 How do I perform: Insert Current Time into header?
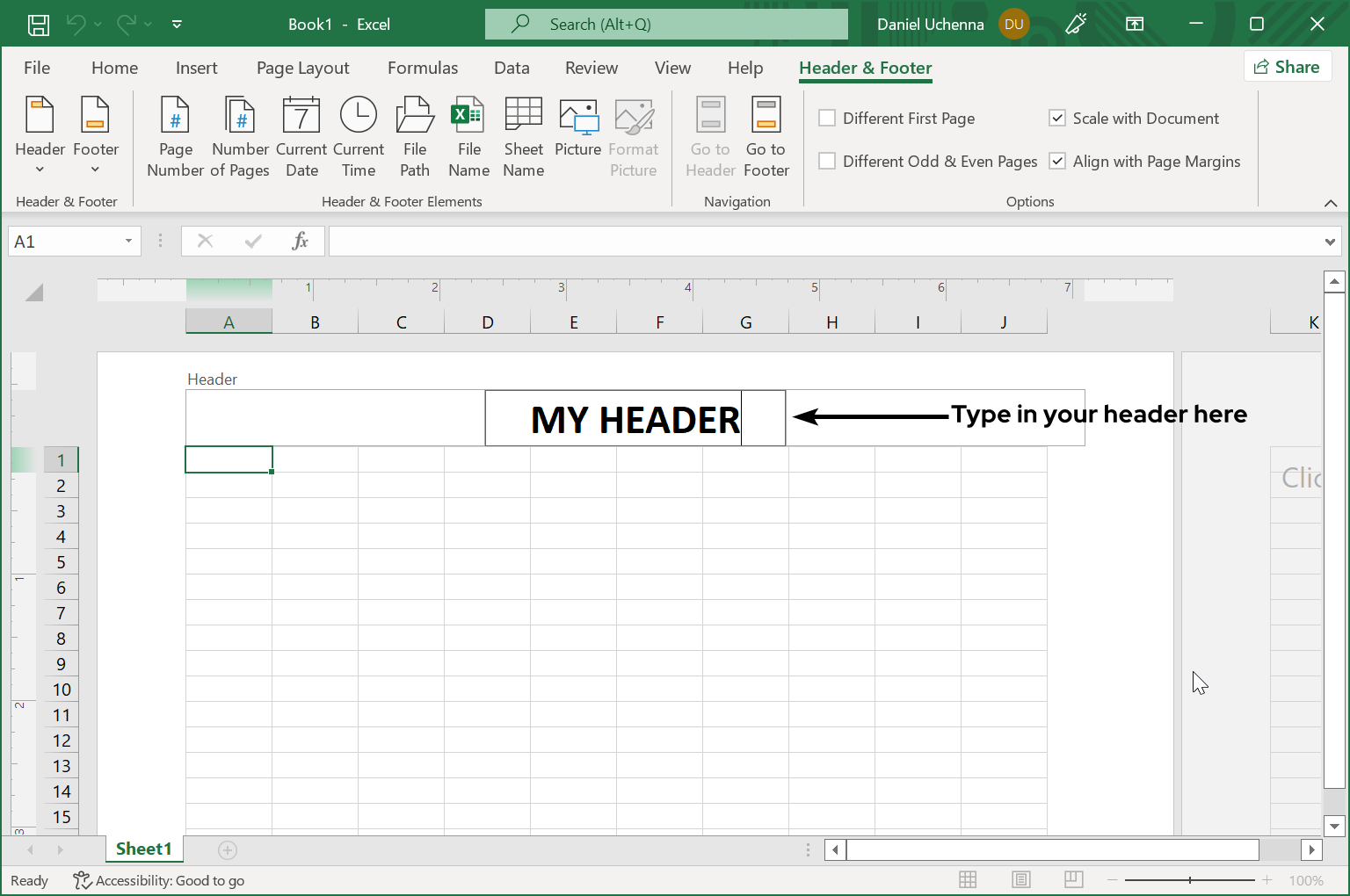[359, 137]
